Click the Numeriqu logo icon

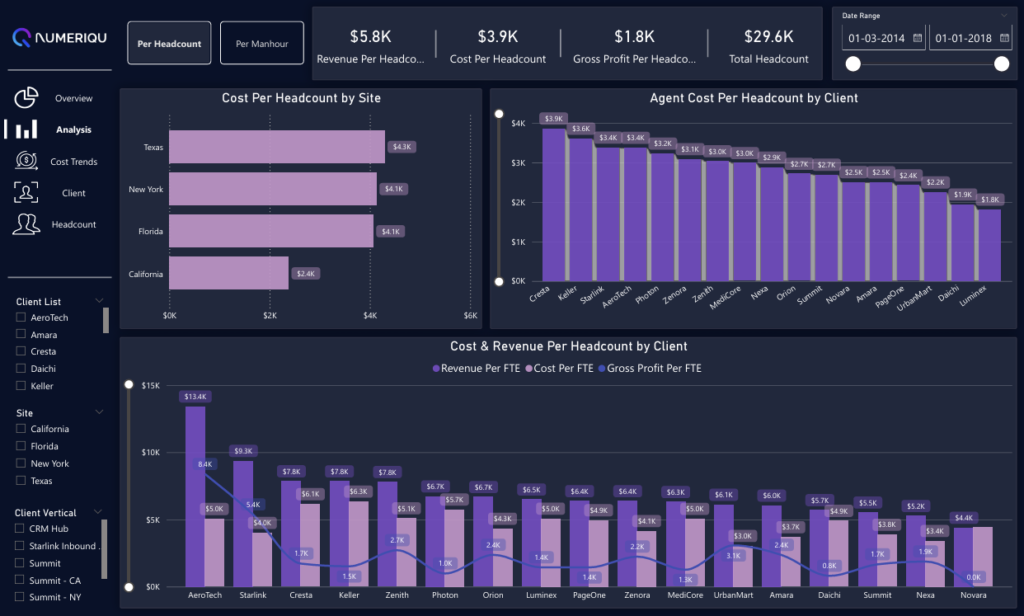tap(22, 39)
